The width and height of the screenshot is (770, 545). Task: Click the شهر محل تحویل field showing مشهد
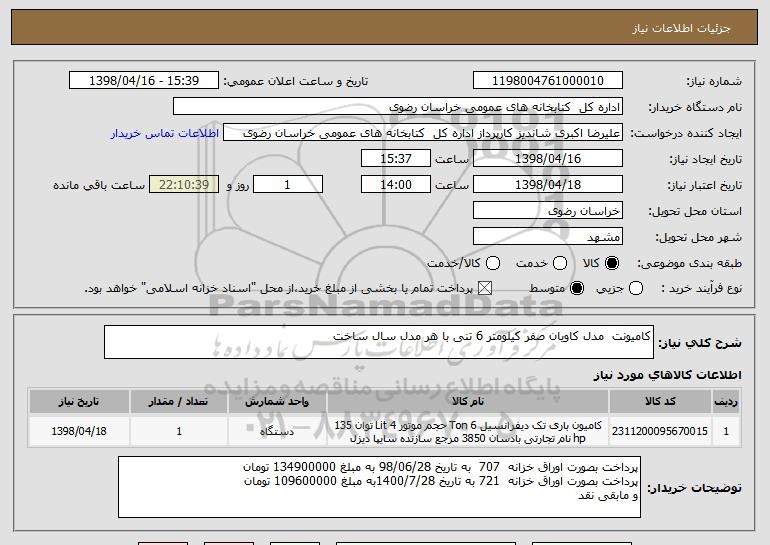(x=546, y=237)
